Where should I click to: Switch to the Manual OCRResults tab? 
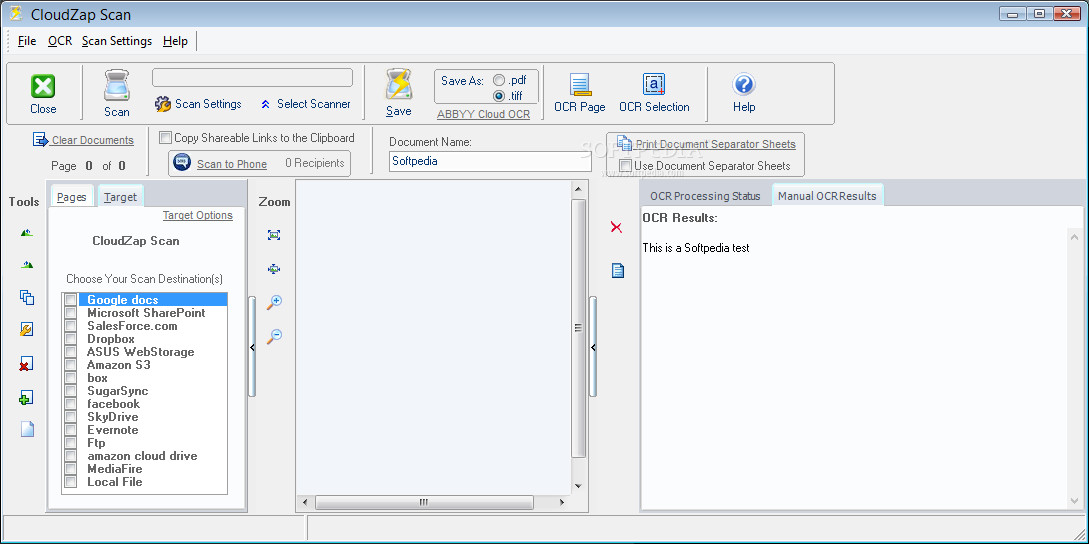pyautogui.click(x=827, y=196)
